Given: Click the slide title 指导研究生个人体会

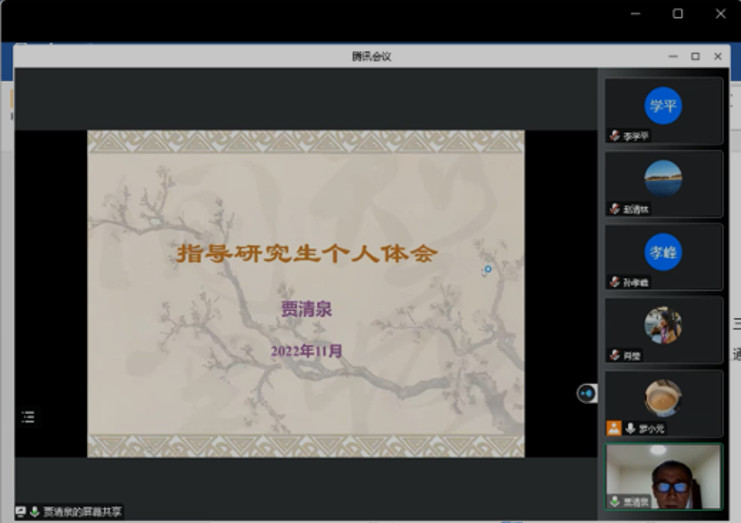Looking at the screenshot, I should click(307, 254).
